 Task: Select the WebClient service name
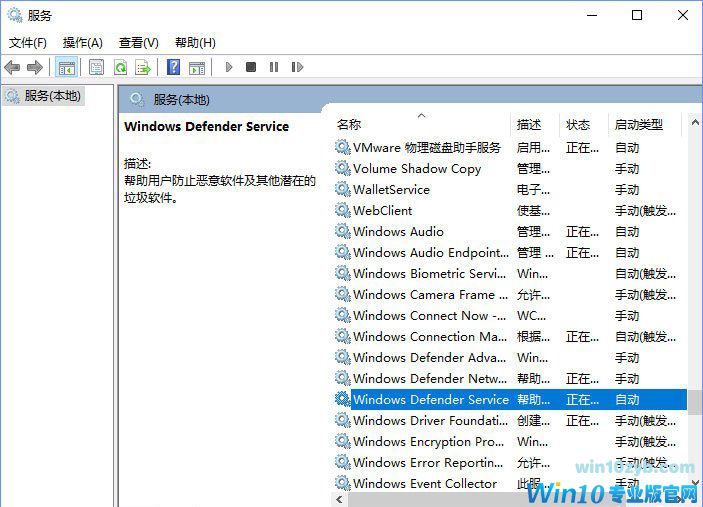click(382, 211)
